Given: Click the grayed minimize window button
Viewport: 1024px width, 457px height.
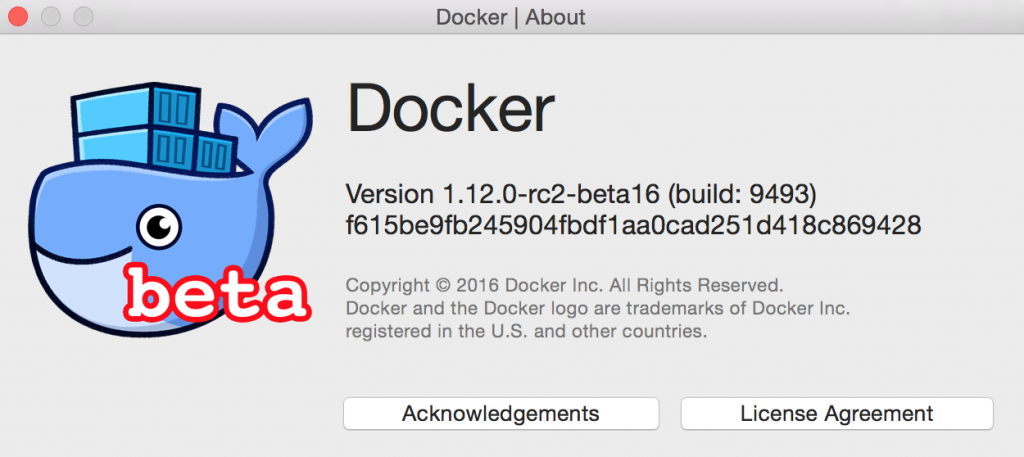Looking at the screenshot, I should [x=51, y=16].
